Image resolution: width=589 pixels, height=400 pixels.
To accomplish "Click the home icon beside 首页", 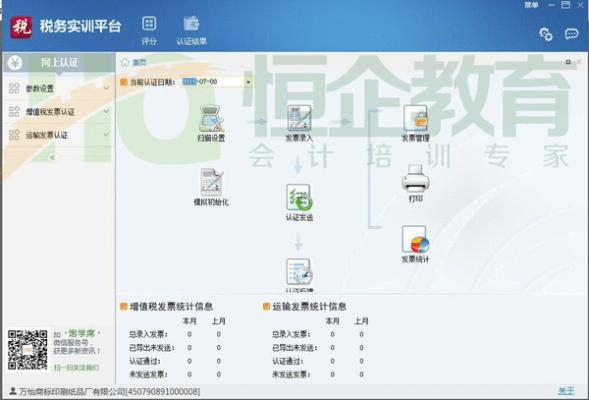I will [125, 62].
